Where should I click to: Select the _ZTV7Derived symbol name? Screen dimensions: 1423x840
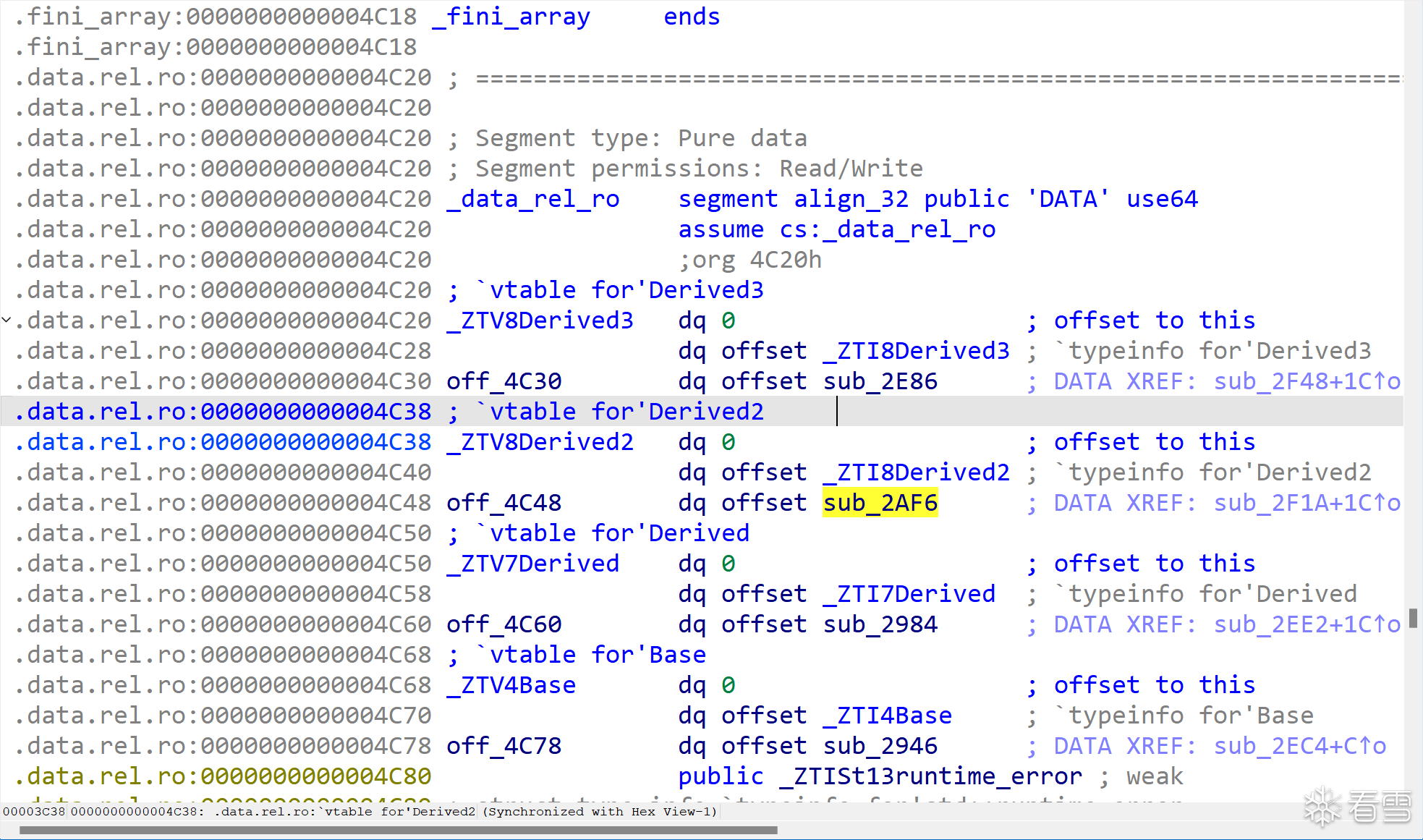[532, 564]
